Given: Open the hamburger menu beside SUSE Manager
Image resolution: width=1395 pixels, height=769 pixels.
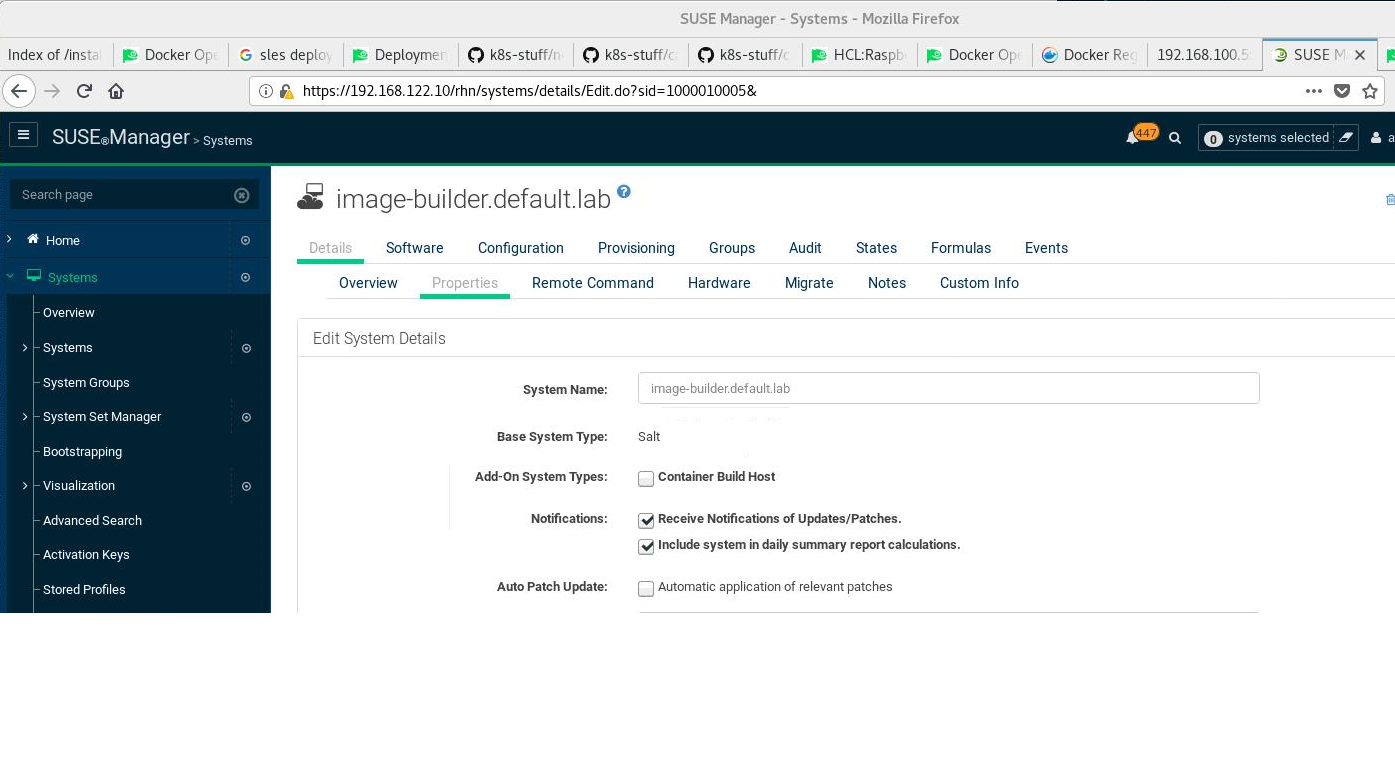Looking at the screenshot, I should tap(23, 135).
